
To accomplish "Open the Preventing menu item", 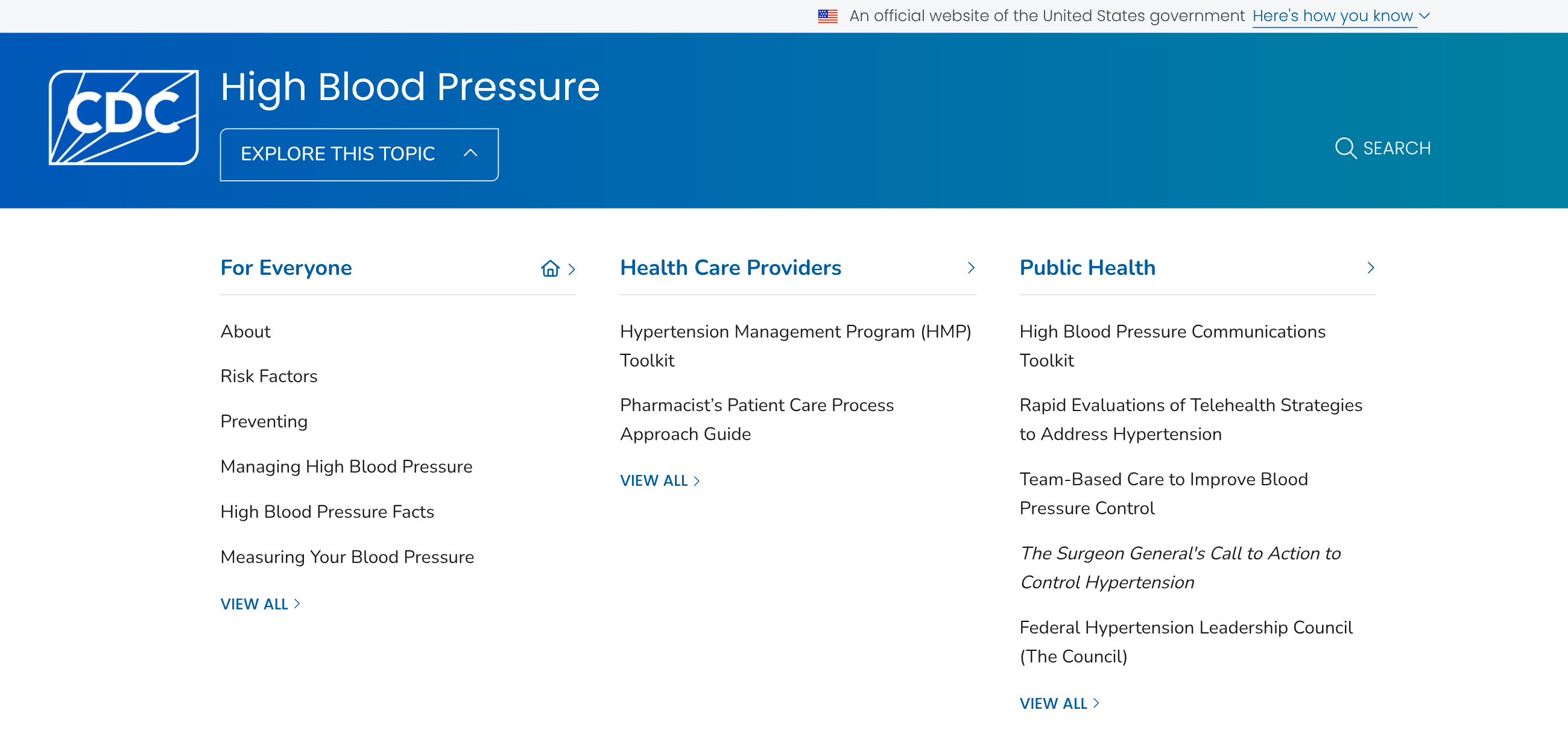I will 264,421.
